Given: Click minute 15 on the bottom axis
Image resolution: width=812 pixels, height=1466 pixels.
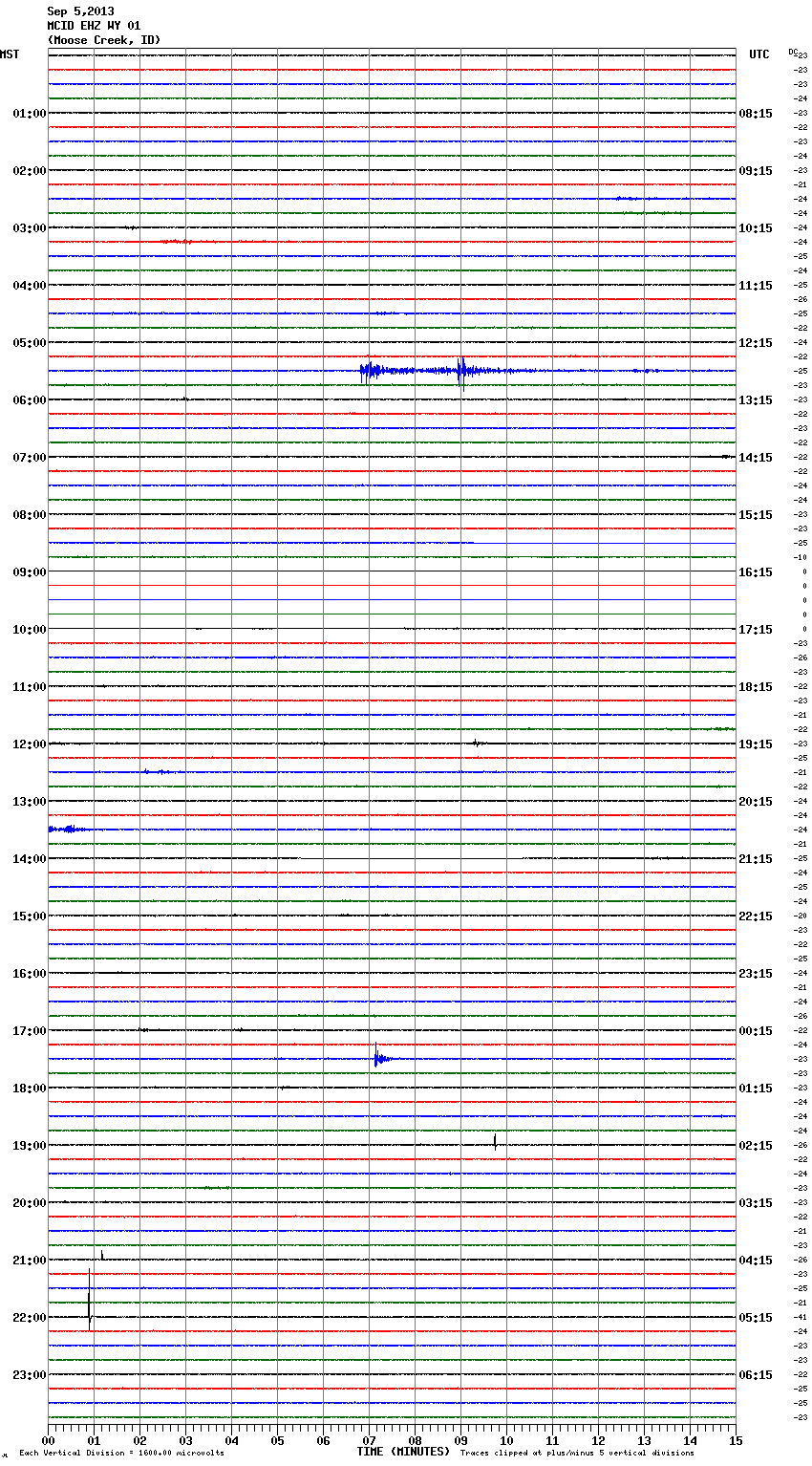Looking at the screenshot, I should (x=736, y=1440).
